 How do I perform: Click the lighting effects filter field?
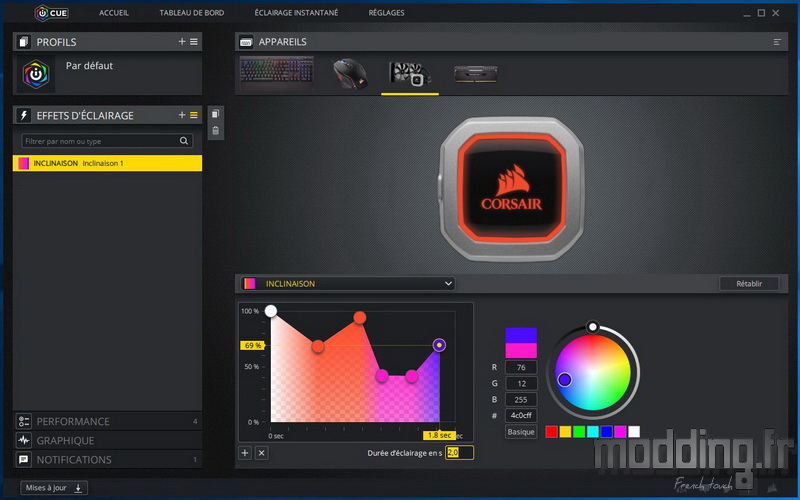107,141
